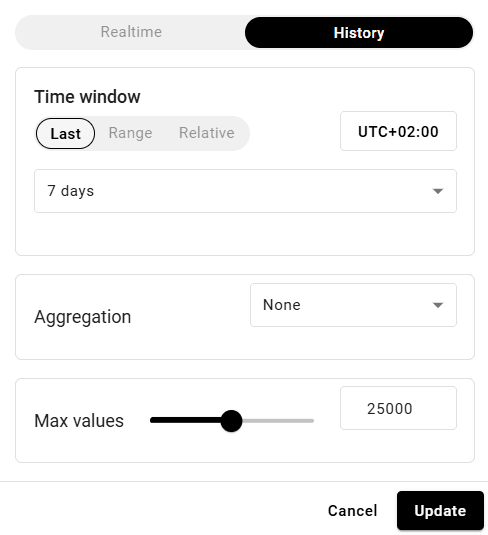Click the grey unfilled part of slider track
Image resolution: width=488 pixels, height=535 pixels.
click(x=278, y=421)
